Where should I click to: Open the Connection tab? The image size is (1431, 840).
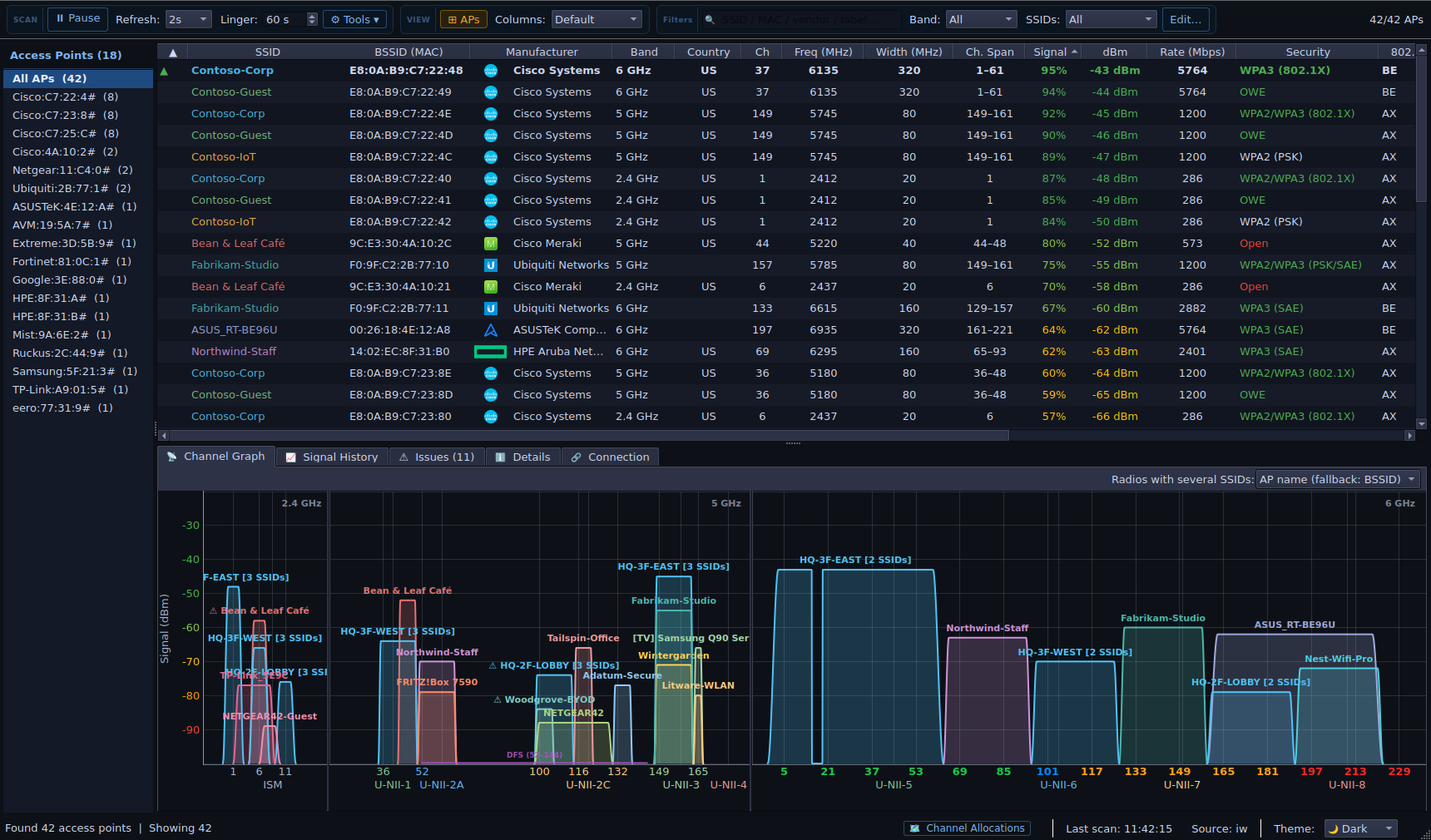coord(610,457)
